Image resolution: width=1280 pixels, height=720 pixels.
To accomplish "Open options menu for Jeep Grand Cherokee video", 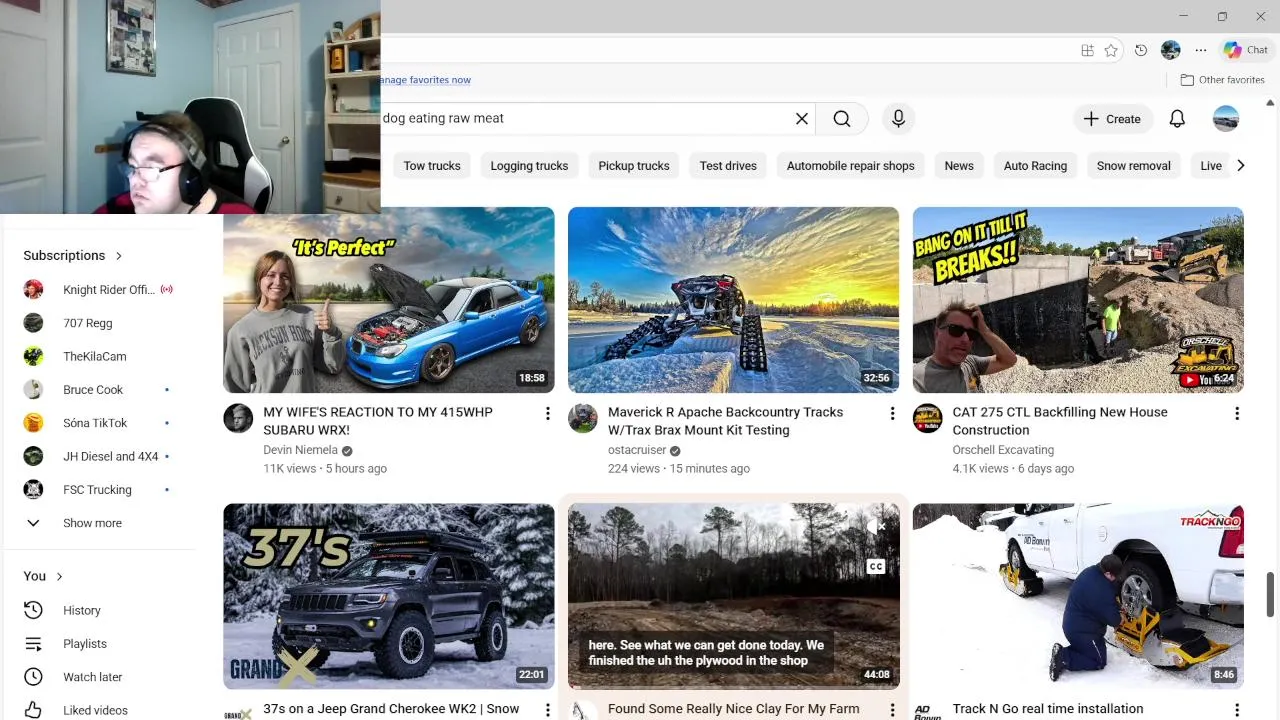I will pyautogui.click(x=547, y=710).
